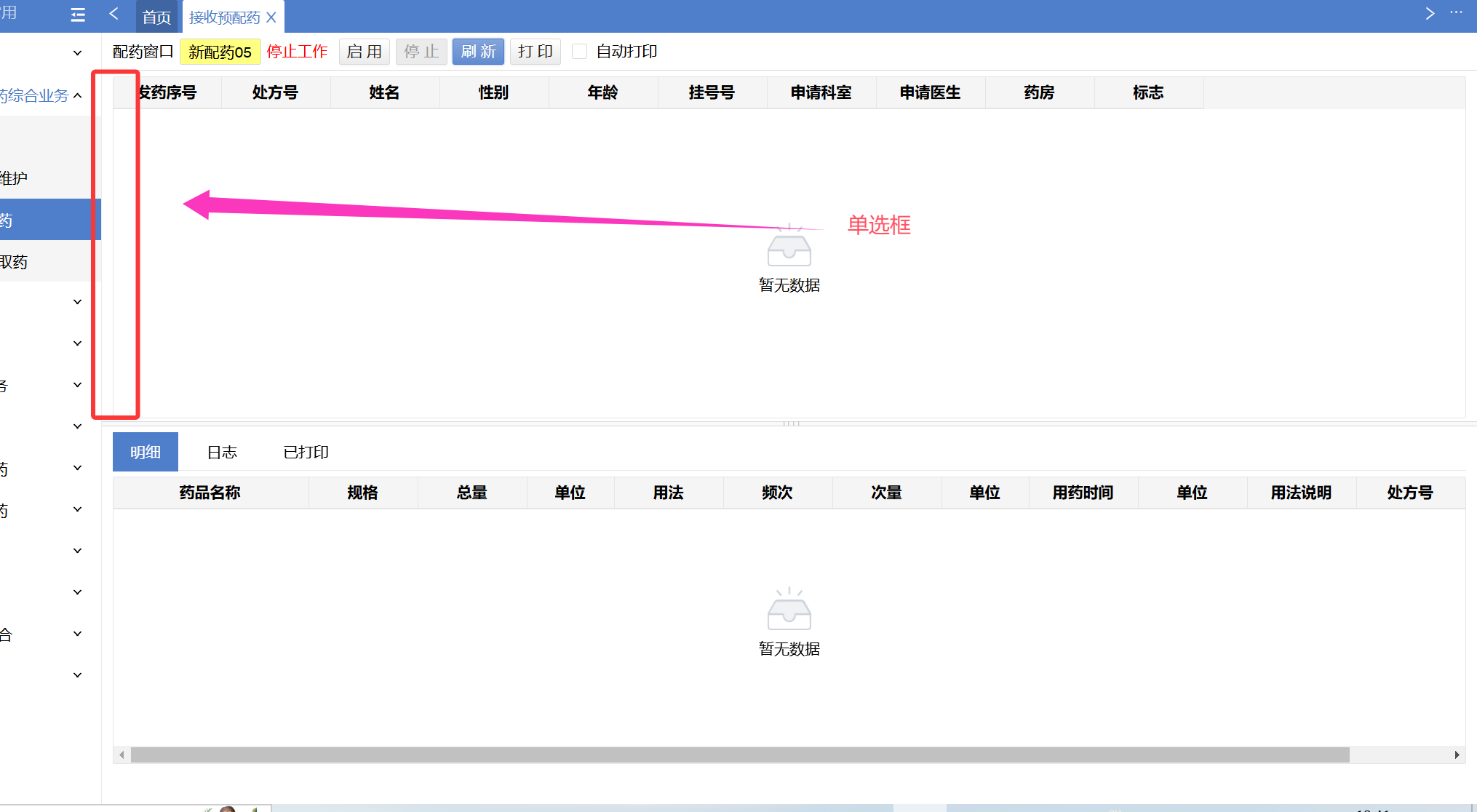Enable the 自动打印 checkbox
This screenshot has width=1477, height=812.
[580, 52]
